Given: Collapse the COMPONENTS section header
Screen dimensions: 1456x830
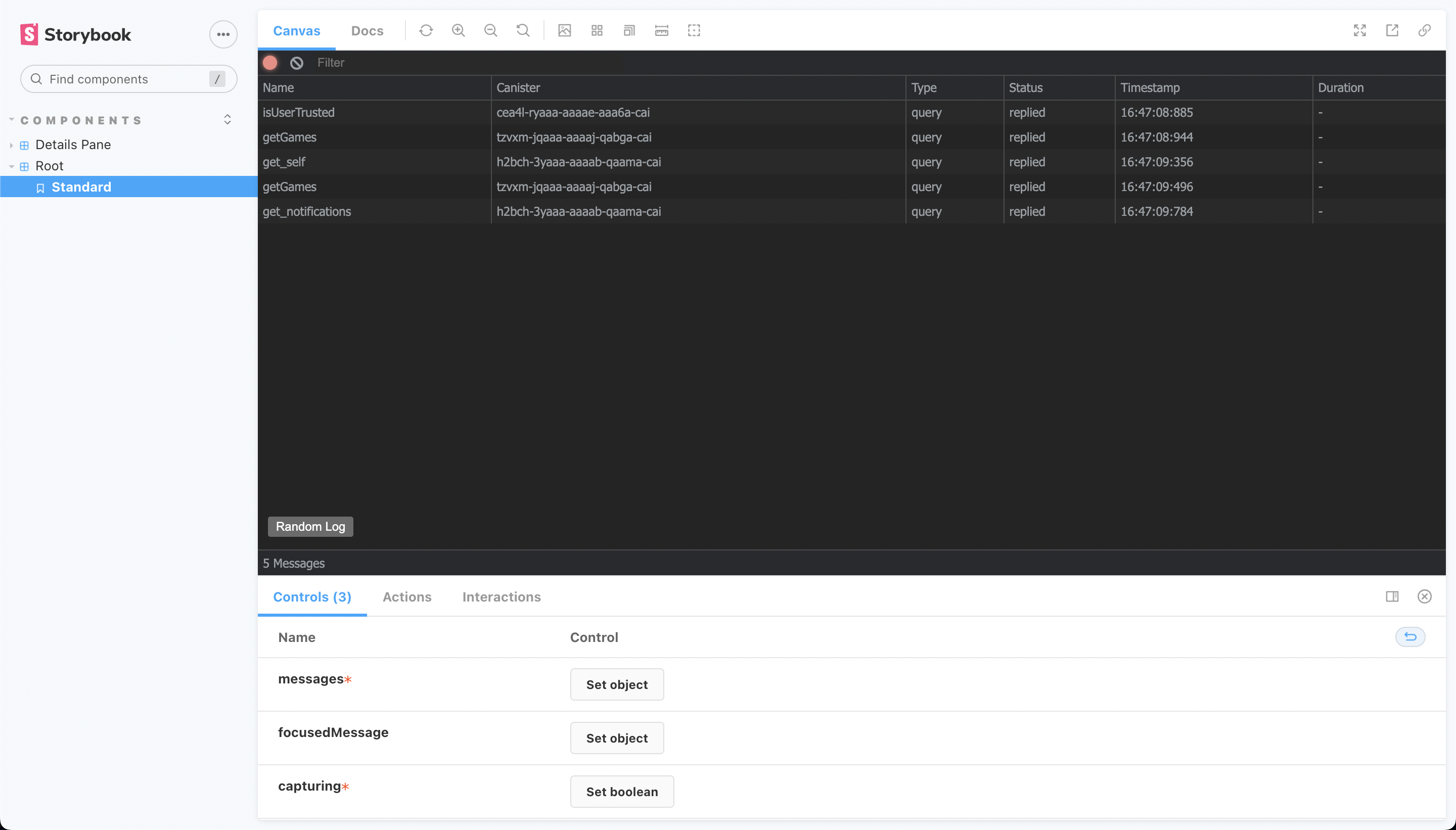Looking at the screenshot, I should click(81, 120).
